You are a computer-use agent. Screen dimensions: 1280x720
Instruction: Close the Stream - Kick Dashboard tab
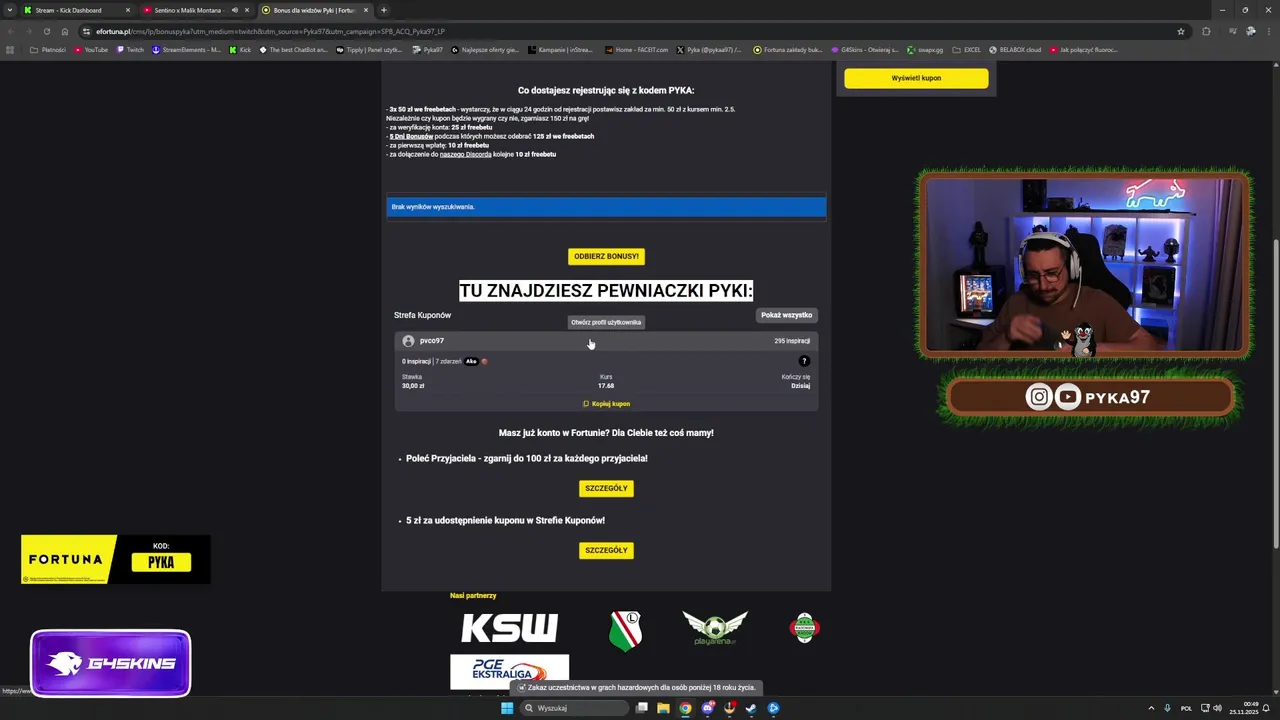point(128,10)
